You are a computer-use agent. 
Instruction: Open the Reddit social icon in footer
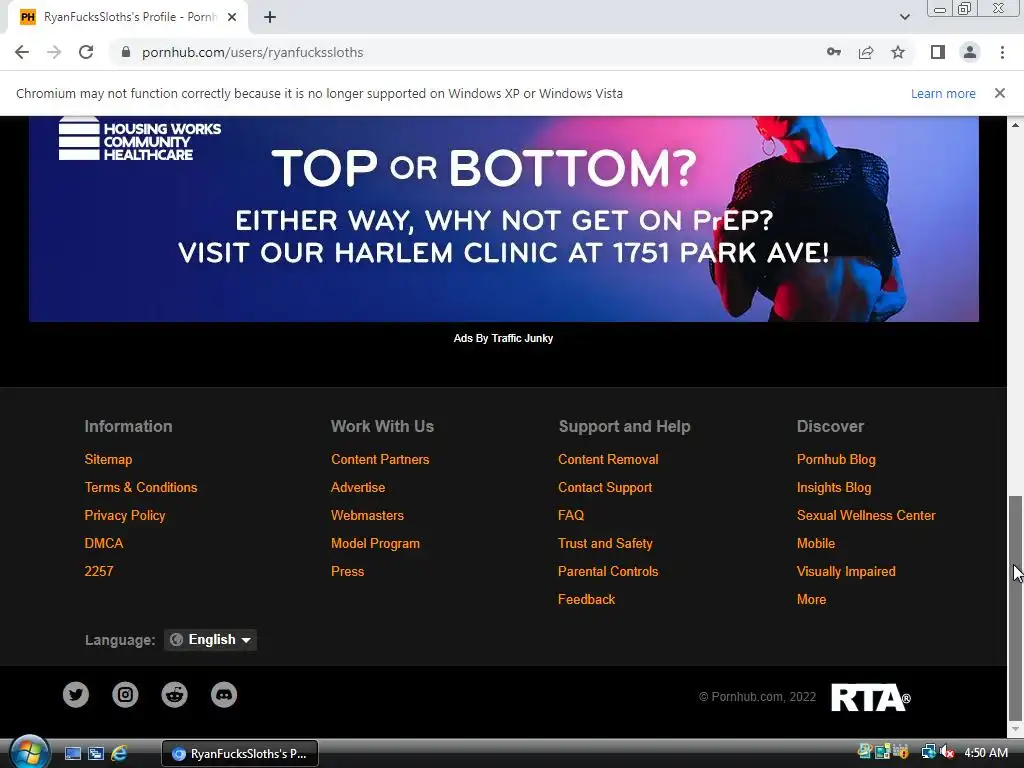pos(174,695)
